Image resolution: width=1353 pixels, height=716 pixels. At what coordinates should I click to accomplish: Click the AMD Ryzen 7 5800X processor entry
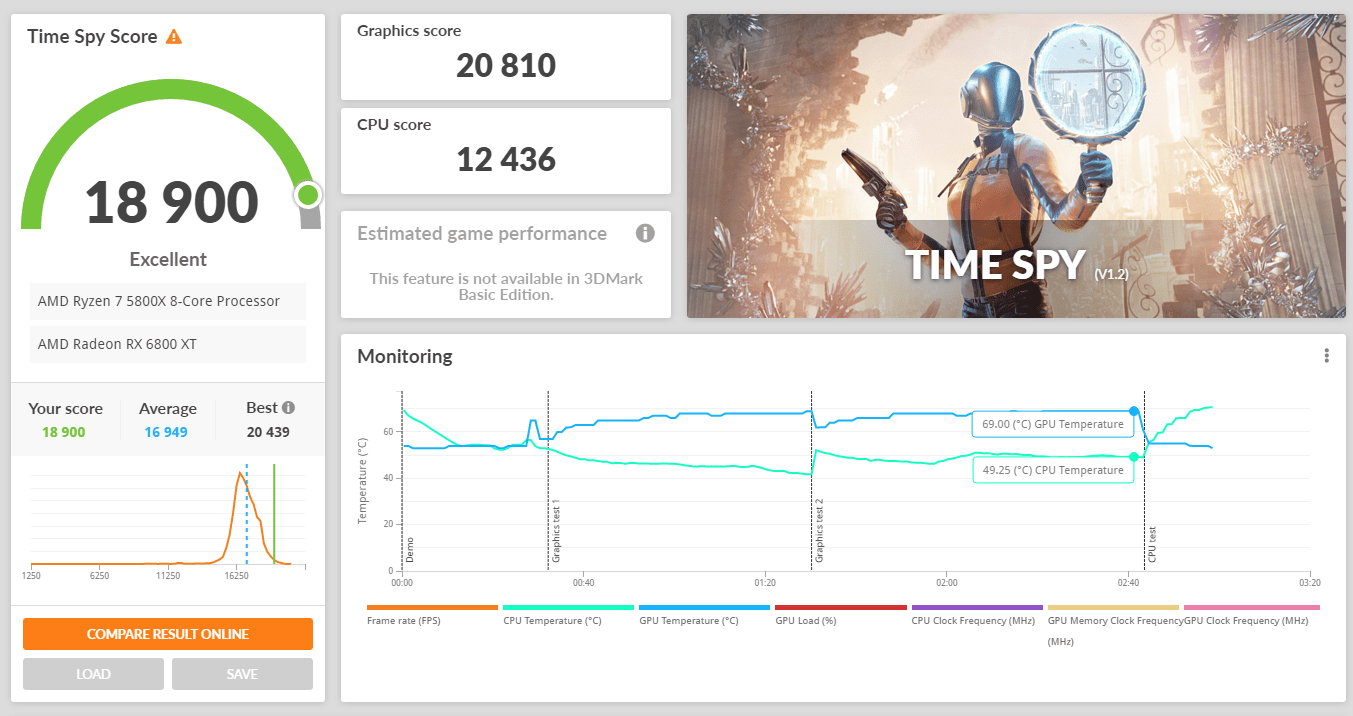tap(168, 301)
